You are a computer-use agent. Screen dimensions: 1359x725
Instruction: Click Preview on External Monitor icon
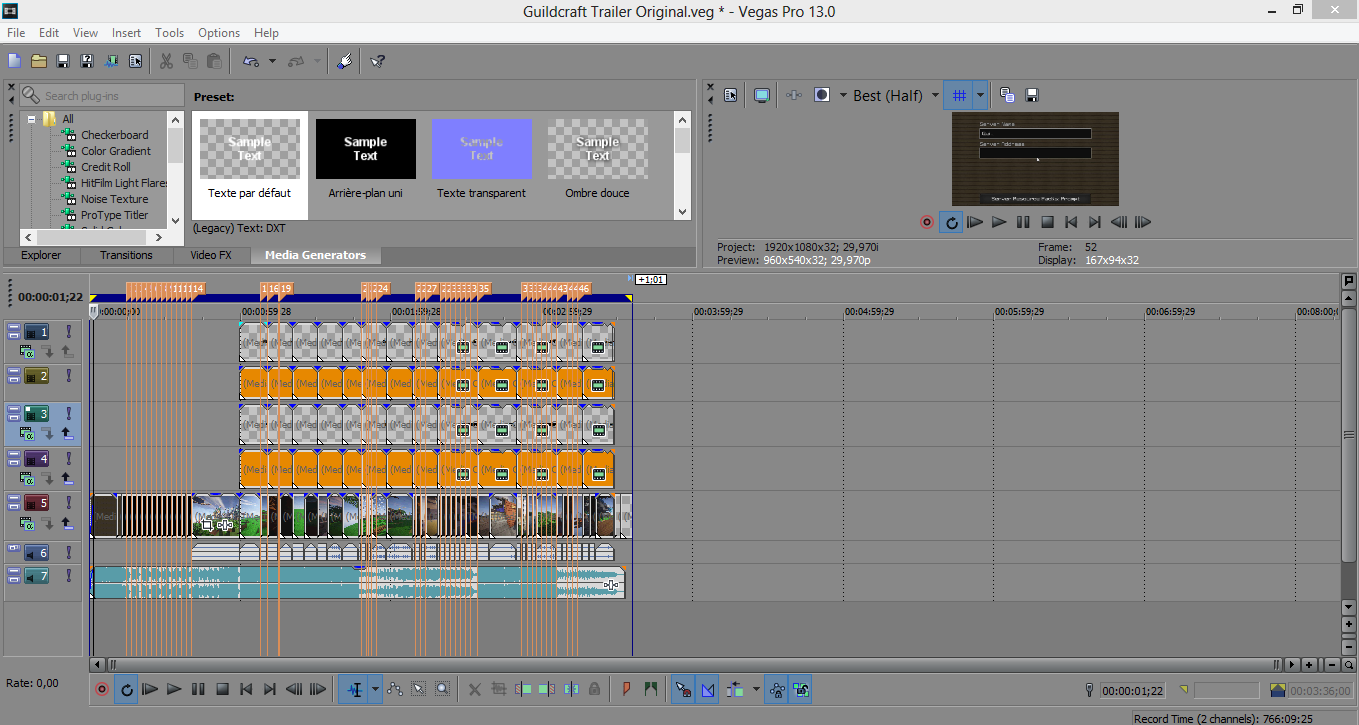762,95
